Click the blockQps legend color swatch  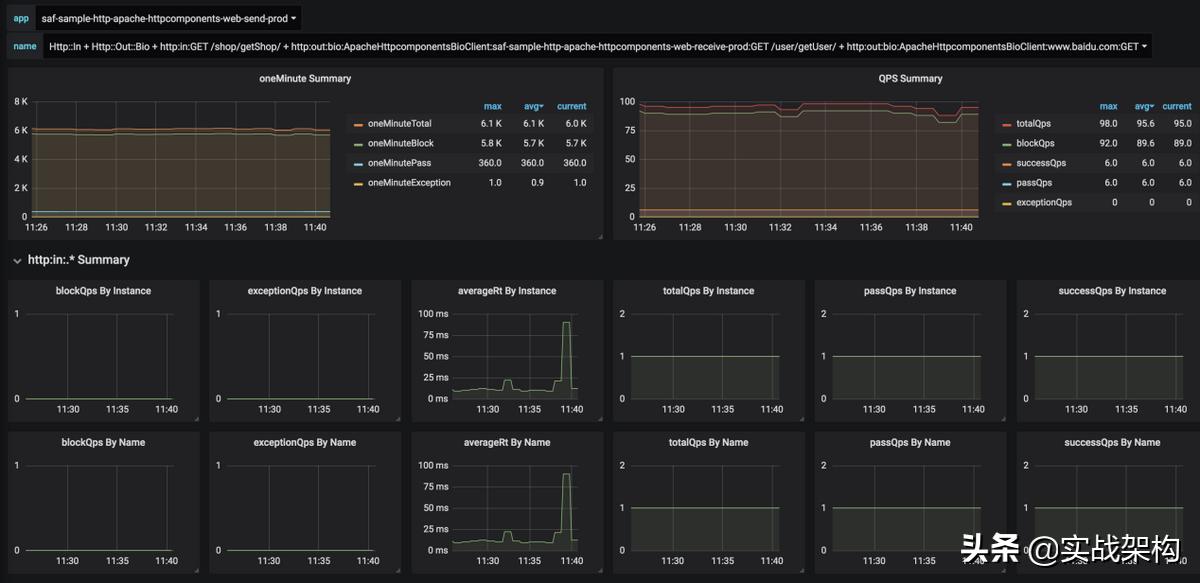point(1007,144)
